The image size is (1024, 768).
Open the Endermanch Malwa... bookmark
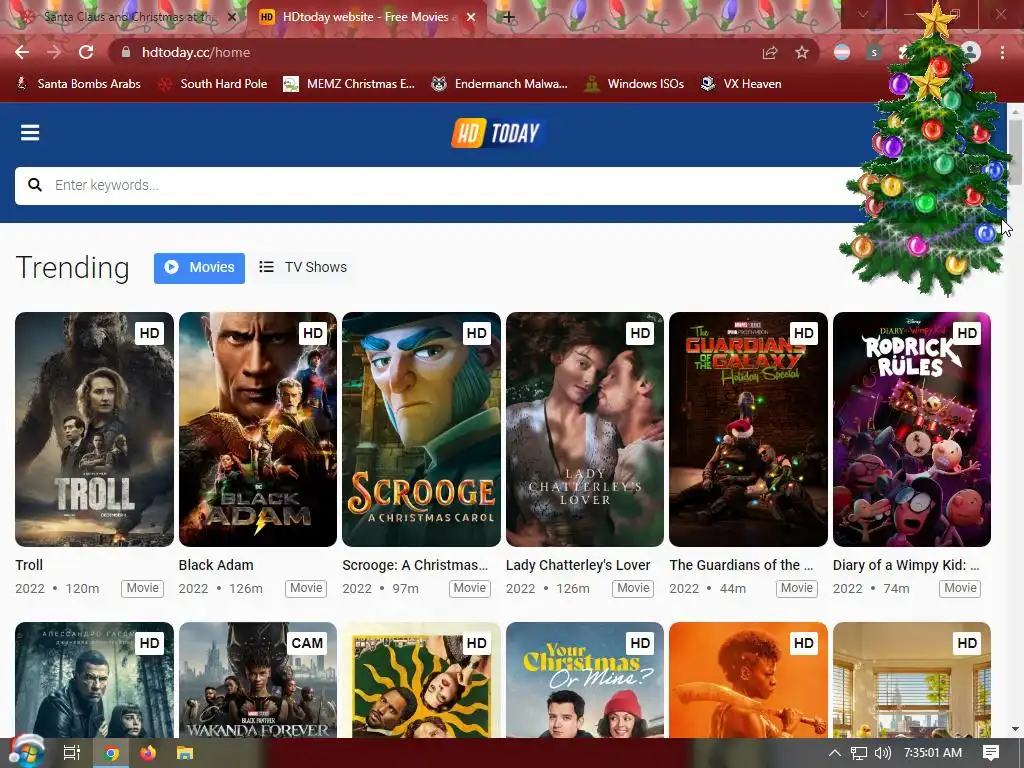point(500,84)
